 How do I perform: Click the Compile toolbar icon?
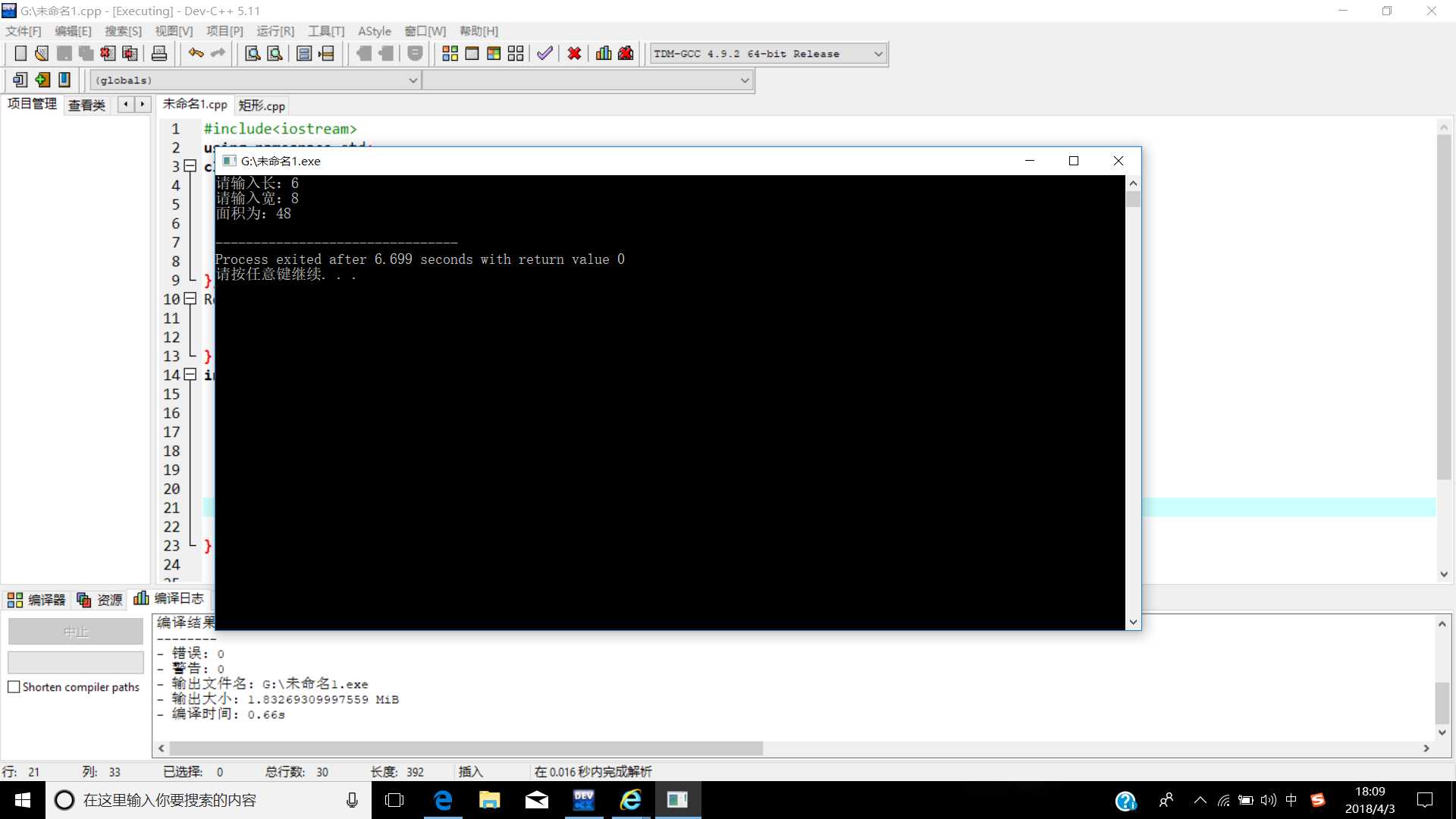(450, 53)
